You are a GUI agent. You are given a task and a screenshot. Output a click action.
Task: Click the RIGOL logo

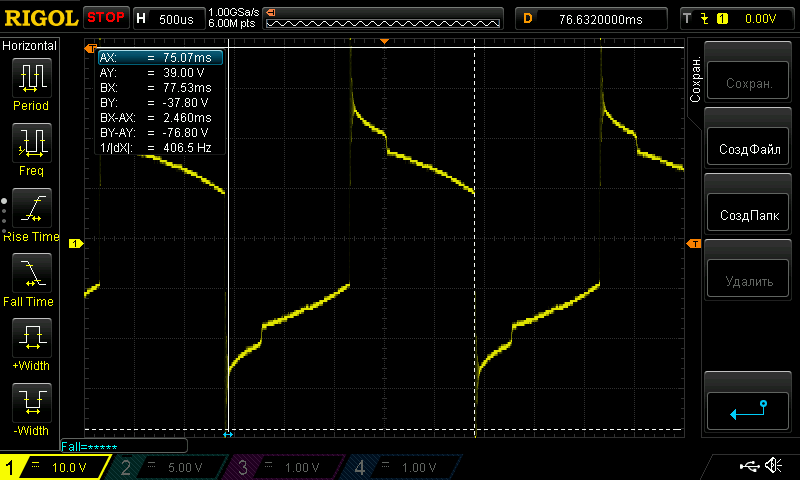(x=41, y=18)
